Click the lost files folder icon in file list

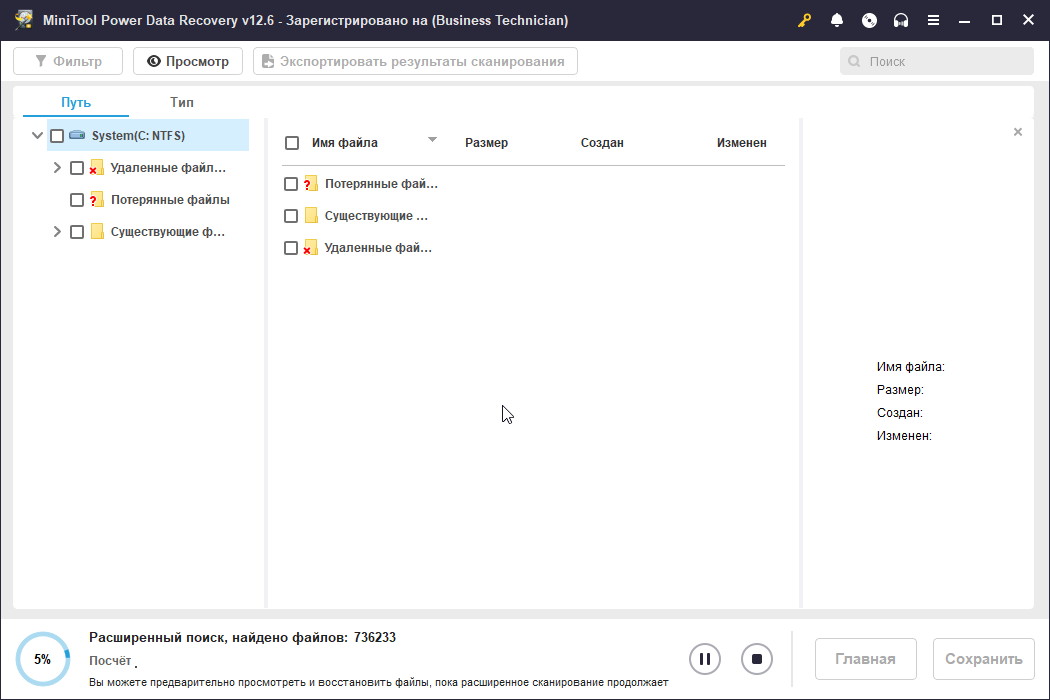(x=310, y=184)
